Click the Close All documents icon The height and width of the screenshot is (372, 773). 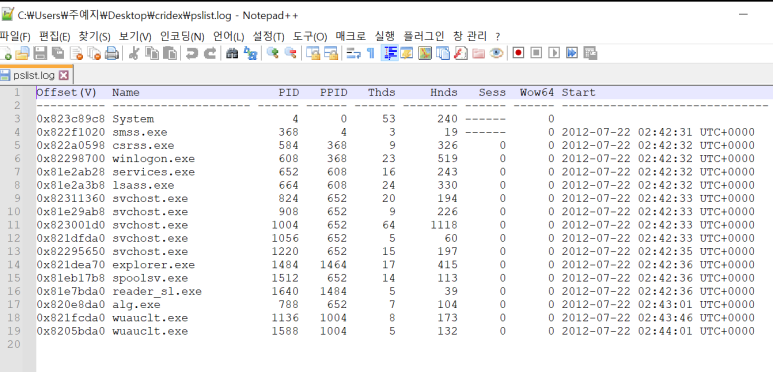point(94,53)
